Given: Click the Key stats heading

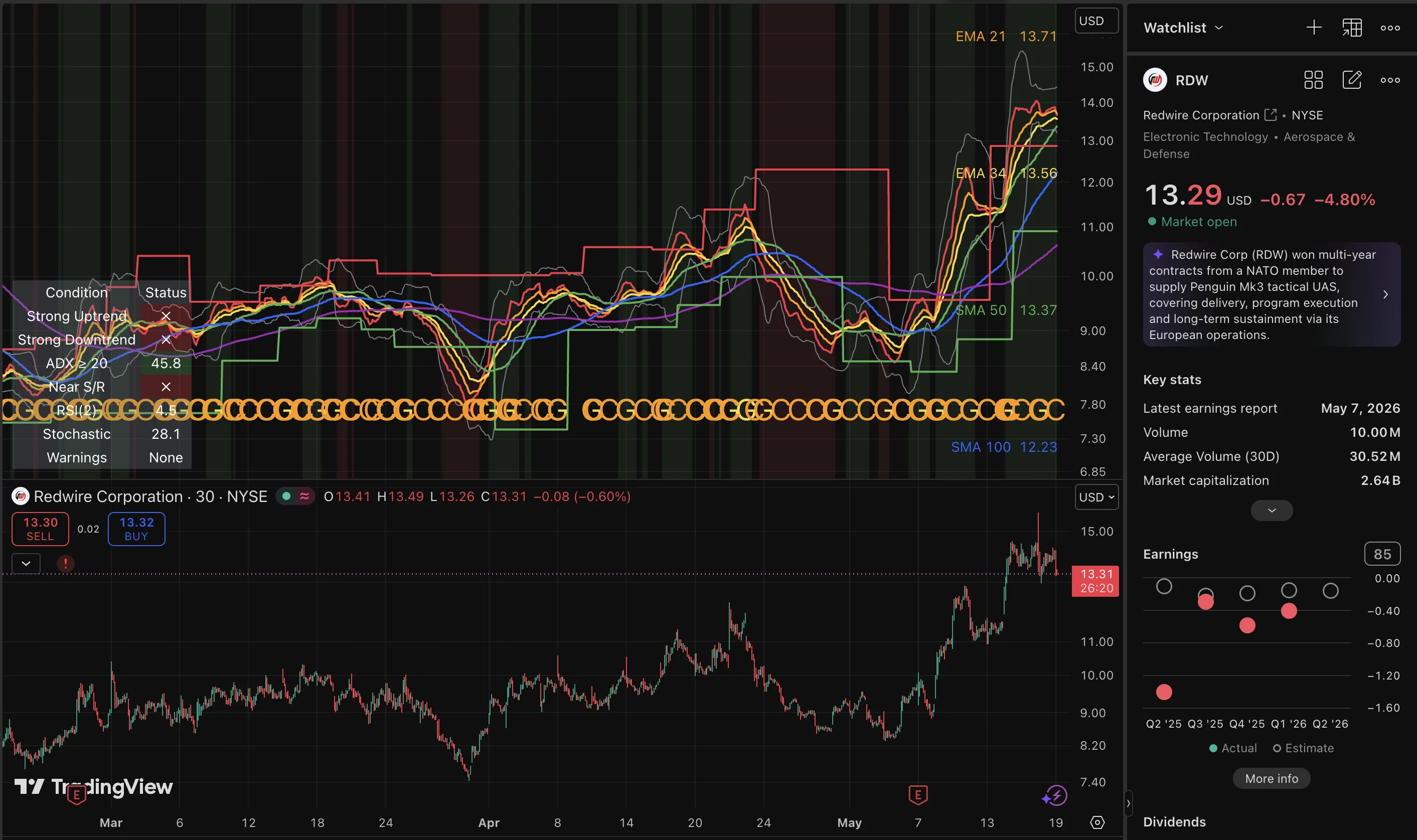Looking at the screenshot, I should [x=1172, y=380].
